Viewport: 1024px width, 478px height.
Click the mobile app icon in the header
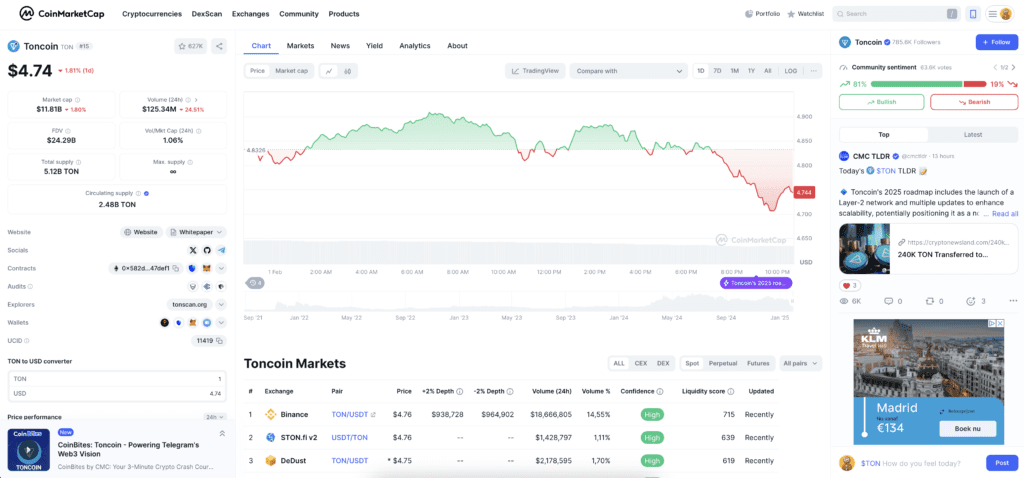(973, 14)
